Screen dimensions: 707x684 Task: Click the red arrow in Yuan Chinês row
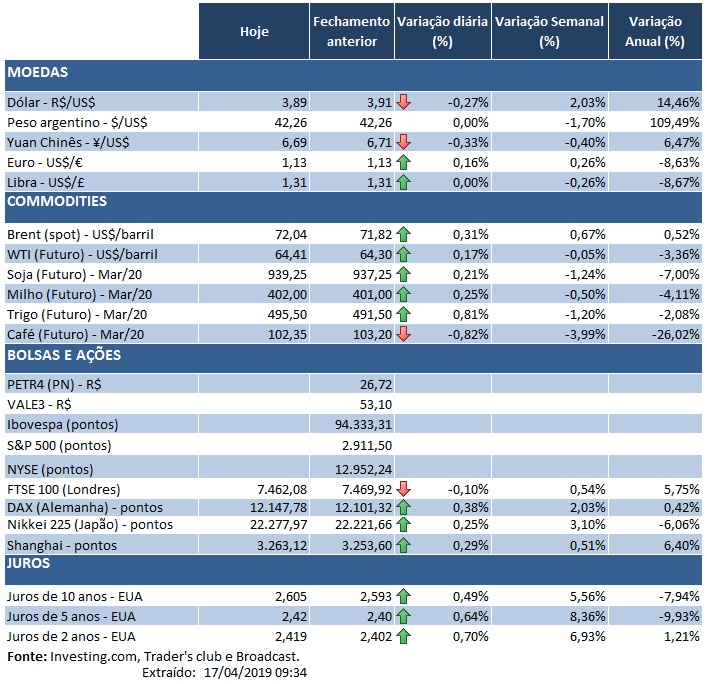[403, 141]
